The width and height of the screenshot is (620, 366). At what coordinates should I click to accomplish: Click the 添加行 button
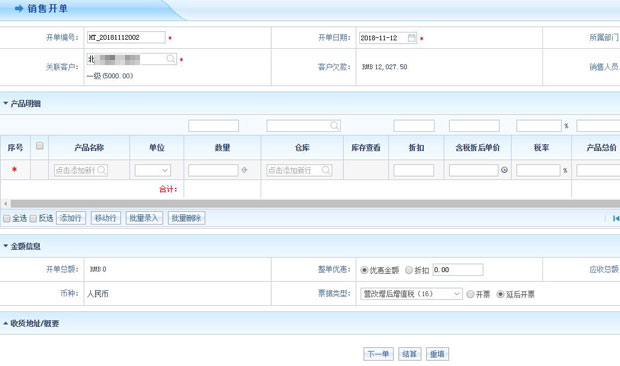[71, 218]
